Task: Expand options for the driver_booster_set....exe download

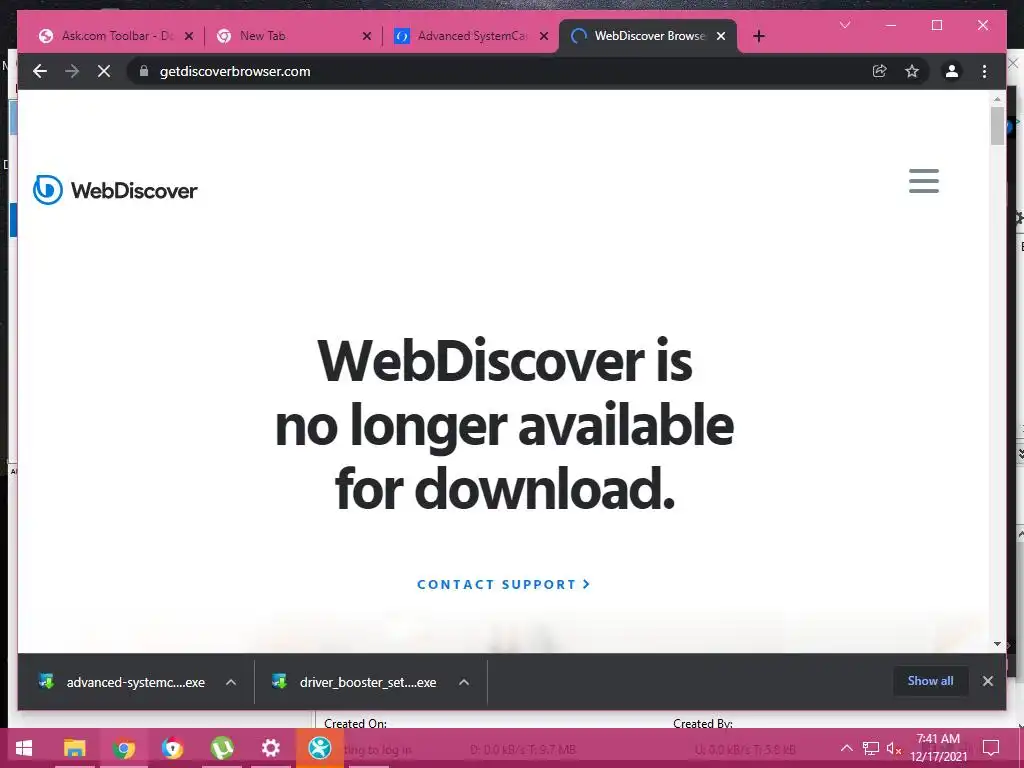Action: point(464,682)
